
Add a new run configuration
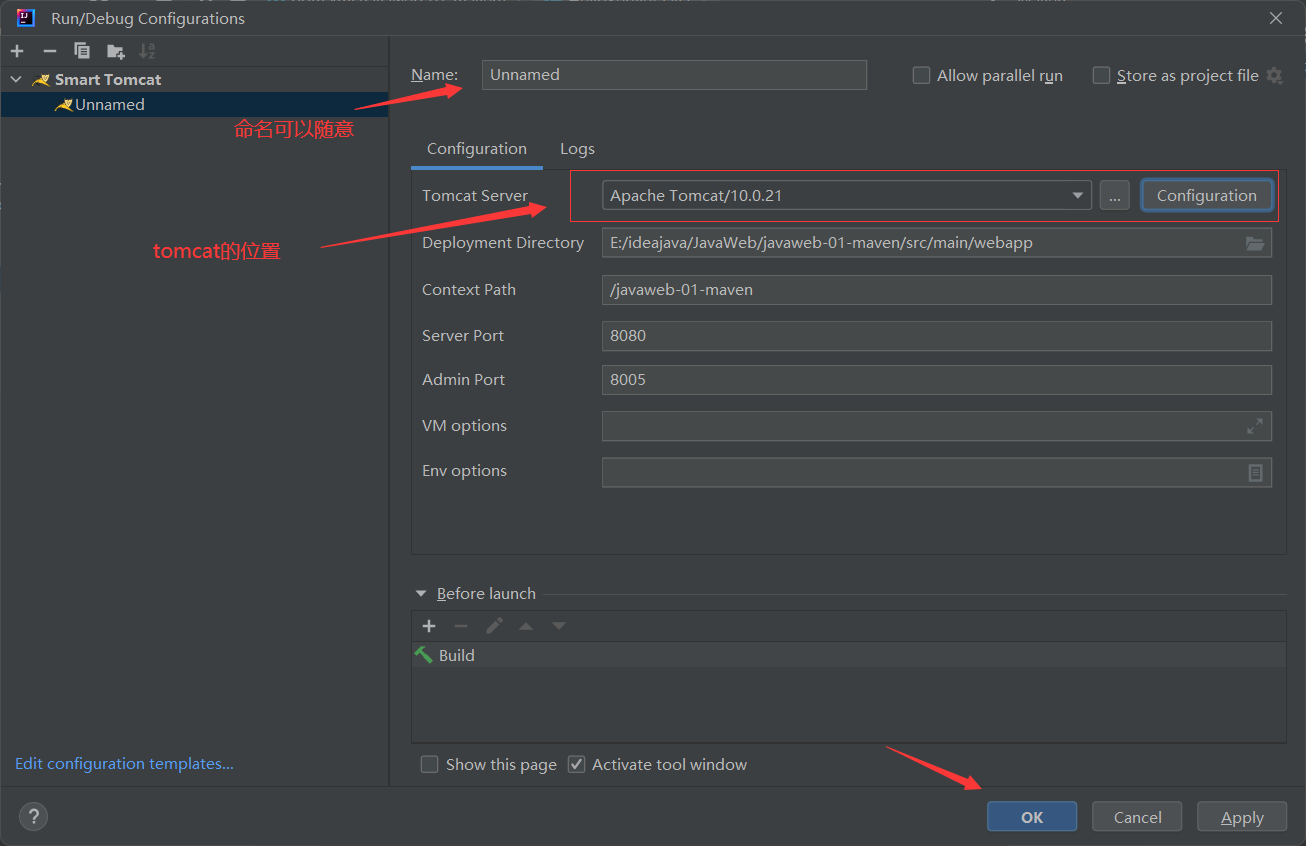point(17,51)
